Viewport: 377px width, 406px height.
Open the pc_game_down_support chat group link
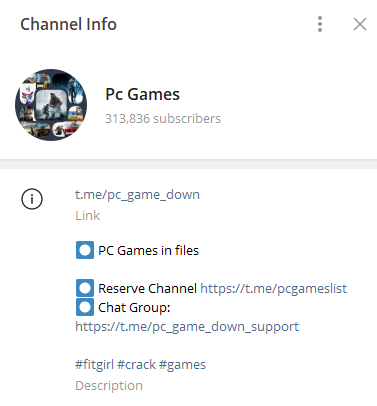pyautogui.click(x=187, y=326)
